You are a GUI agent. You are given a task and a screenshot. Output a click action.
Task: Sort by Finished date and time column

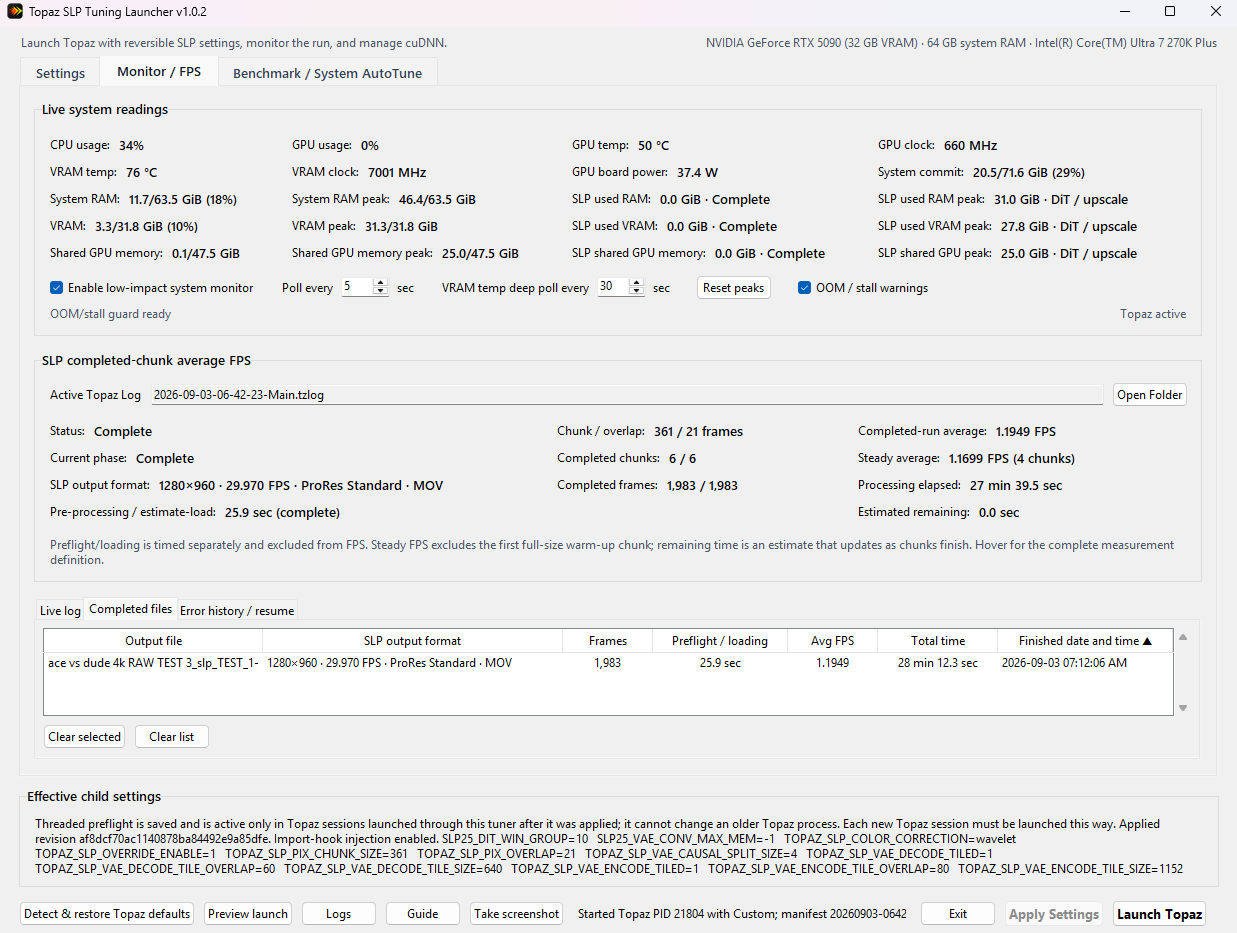1085,641
